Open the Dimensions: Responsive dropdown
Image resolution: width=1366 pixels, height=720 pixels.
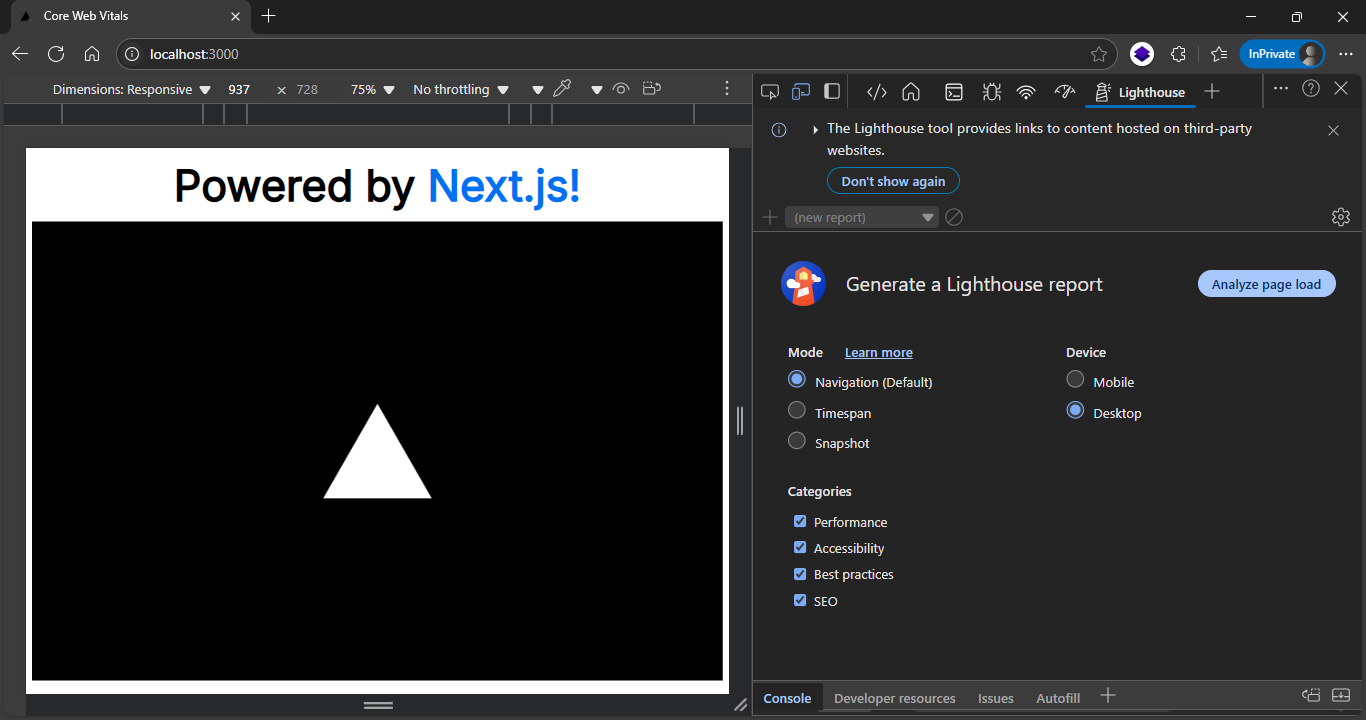click(131, 89)
